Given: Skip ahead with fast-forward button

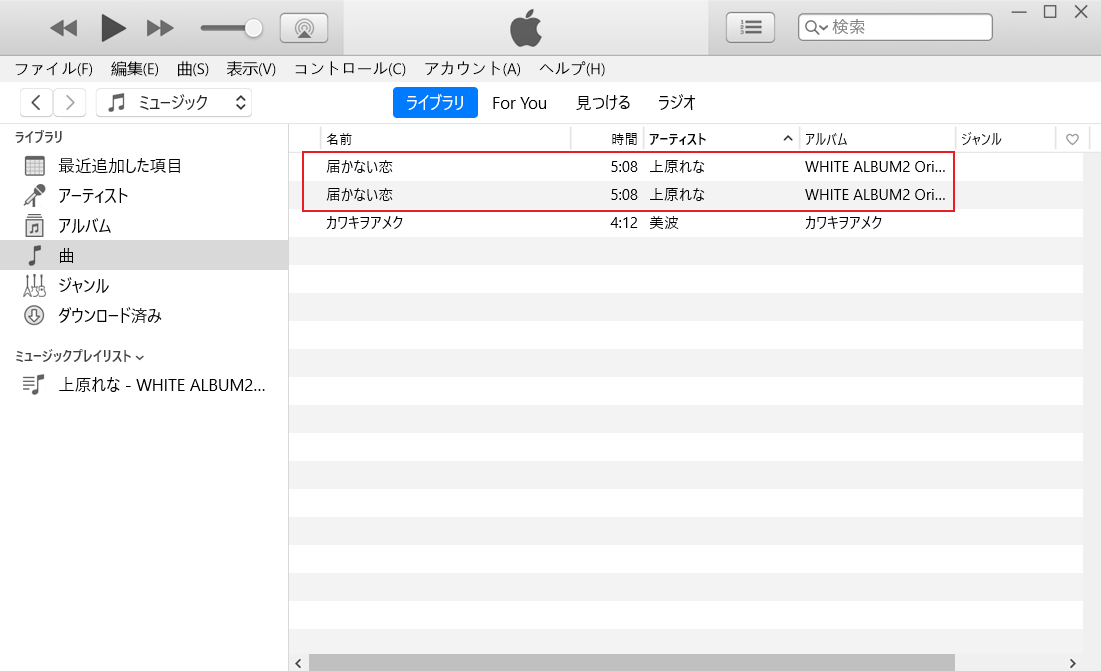Looking at the screenshot, I should coord(160,28).
